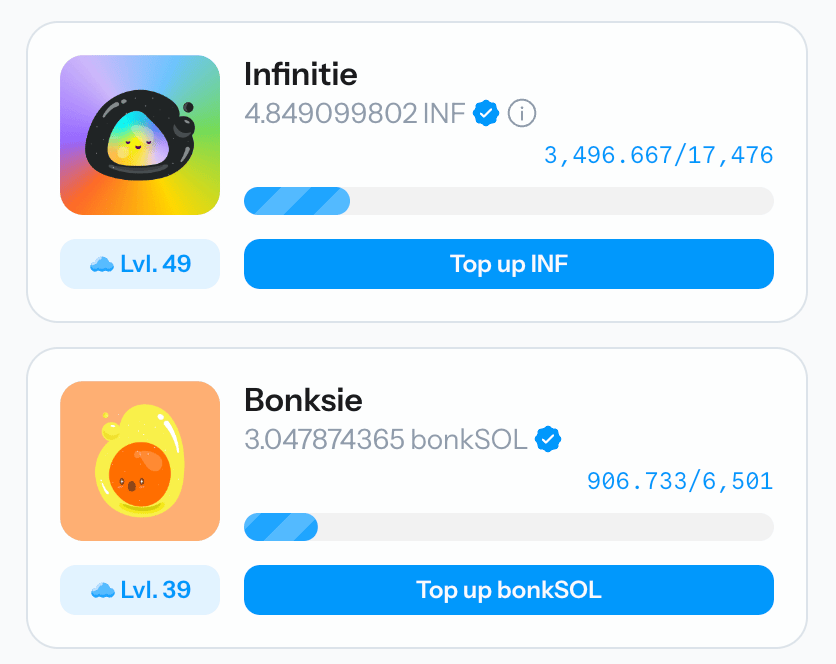
Task: Click the 906.733/6,501 experience counter
Action: point(679,482)
